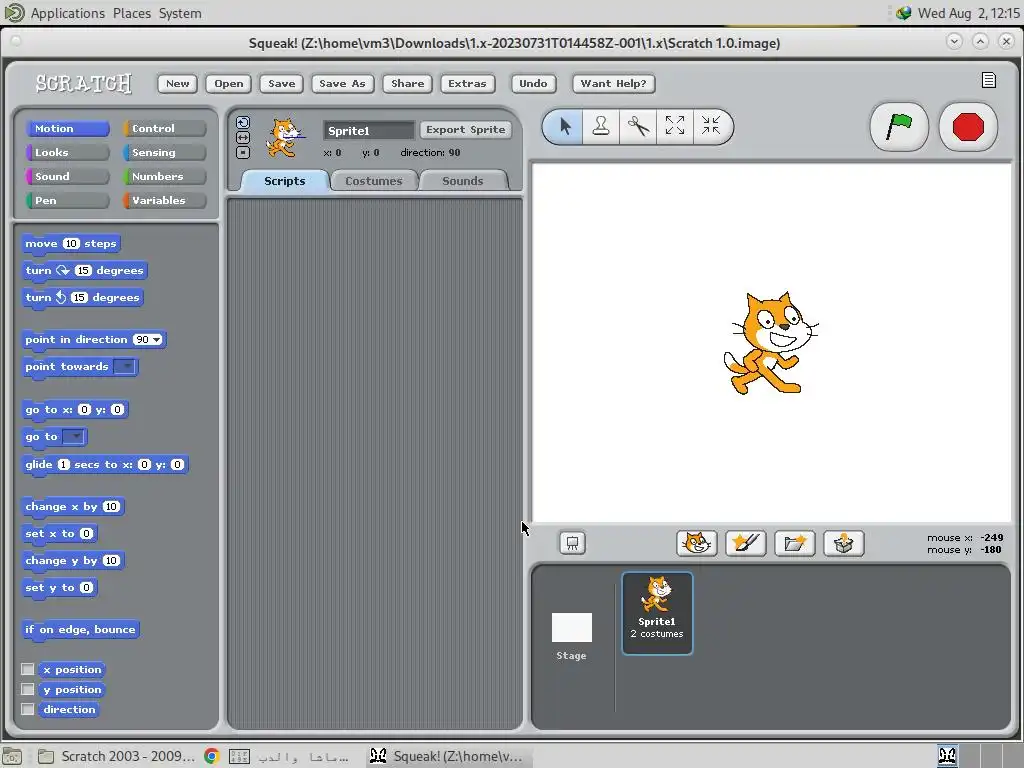Select the stamp duplicate tool
Screen dimensions: 1024x768
pos(601,125)
